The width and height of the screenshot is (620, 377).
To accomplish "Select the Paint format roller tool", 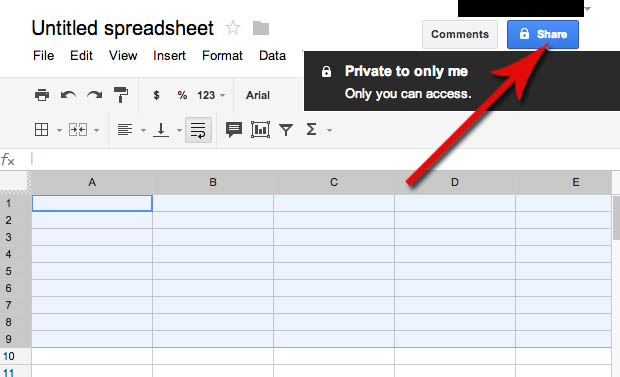I will coord(121,95).
